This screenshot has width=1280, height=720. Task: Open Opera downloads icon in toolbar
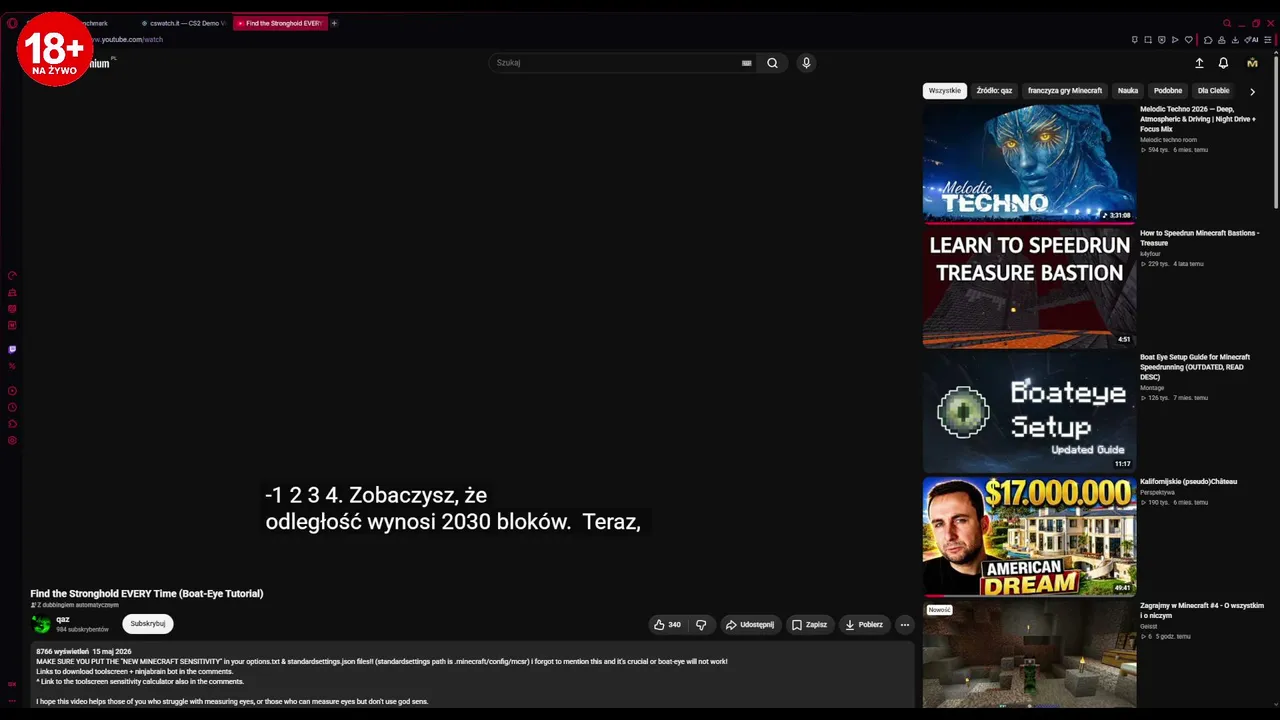pos(1235,40)
